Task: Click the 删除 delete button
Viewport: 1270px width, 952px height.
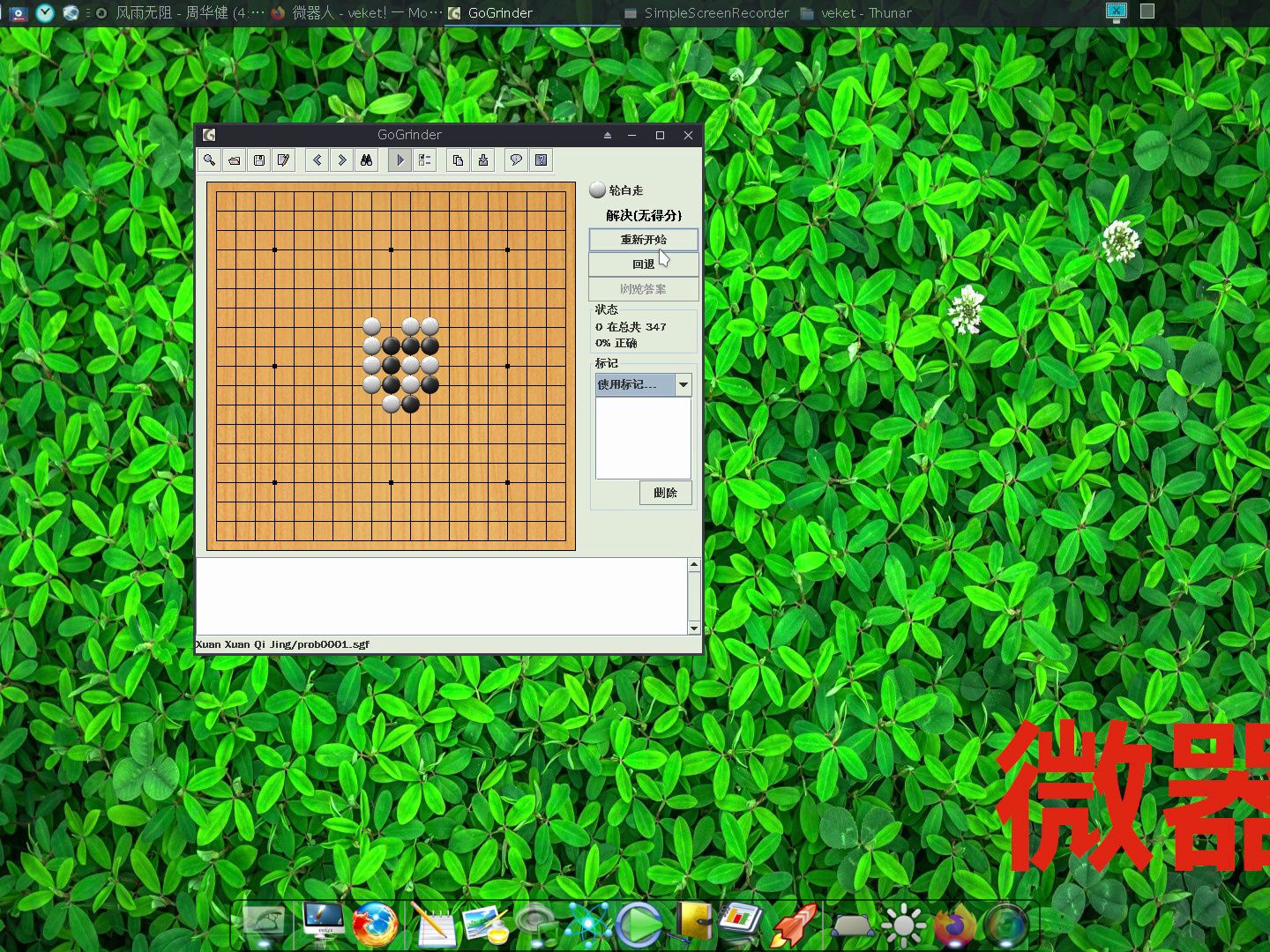Action: coord(665,493)
